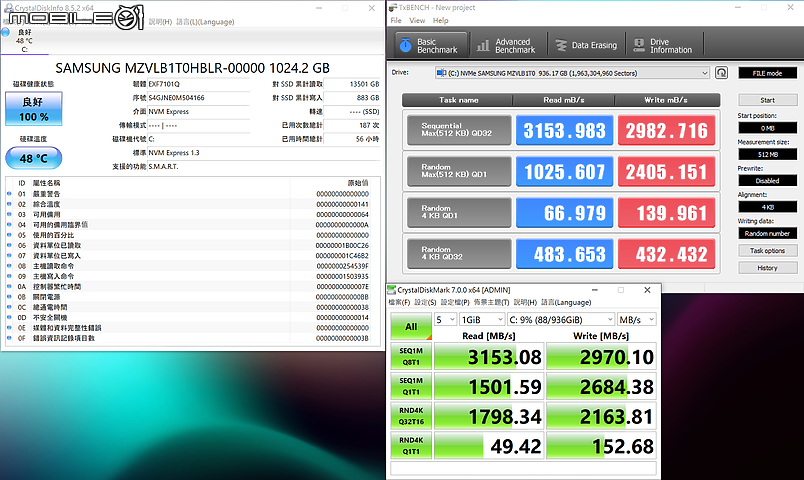The image size is (804, 480).
Task: Start the TxBENCH benchmark
Action: tap(768, 100)
